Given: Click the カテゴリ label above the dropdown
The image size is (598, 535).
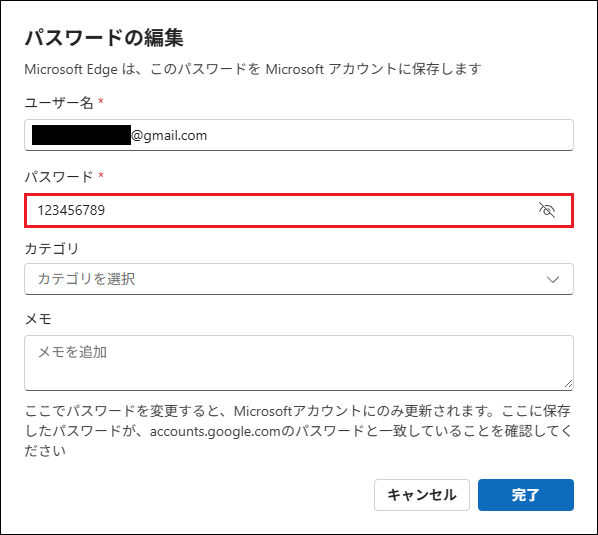Looking at the screenshot, I should [x=51, y=249].
